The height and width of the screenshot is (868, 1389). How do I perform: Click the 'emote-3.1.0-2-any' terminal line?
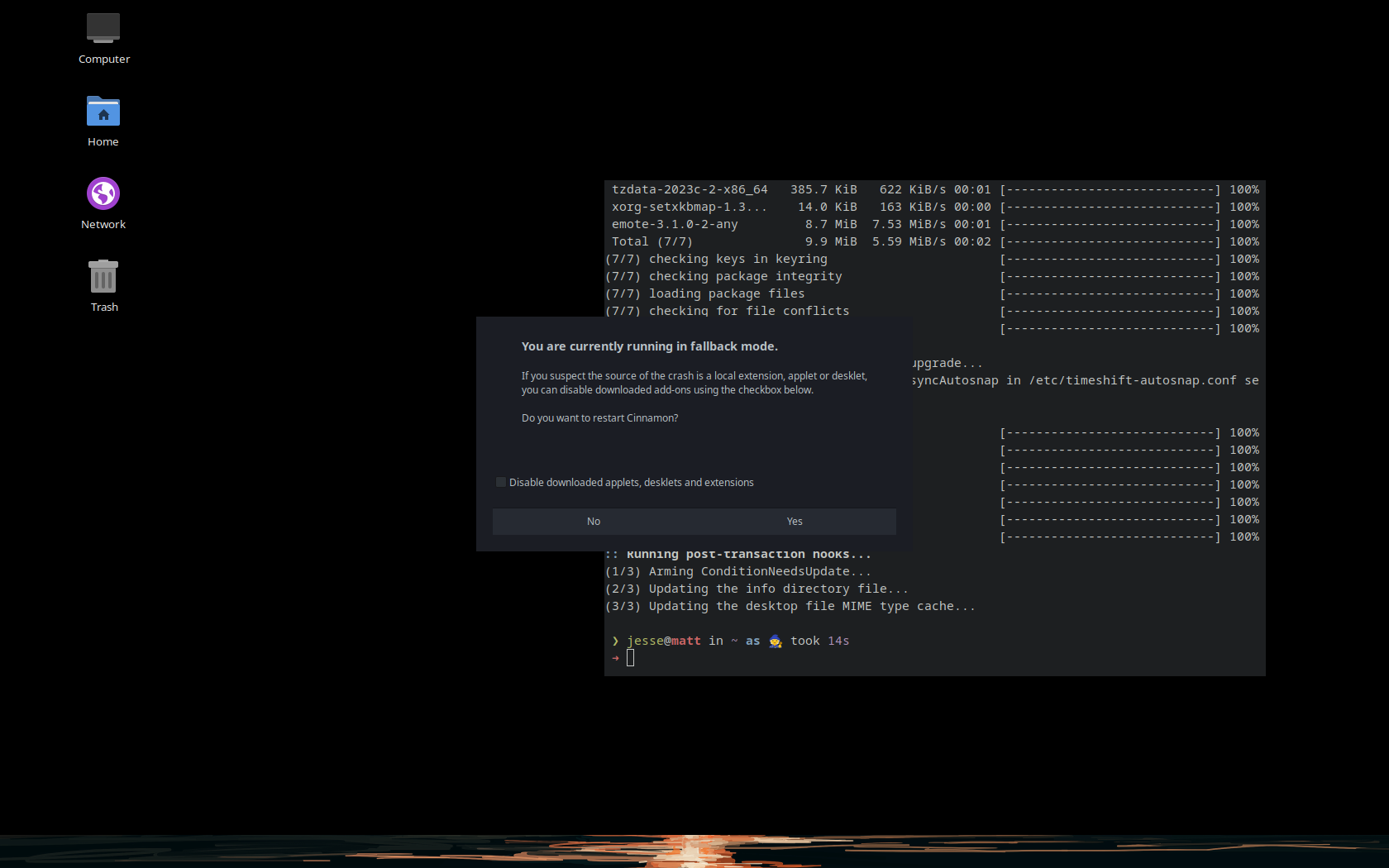point(935,224)
